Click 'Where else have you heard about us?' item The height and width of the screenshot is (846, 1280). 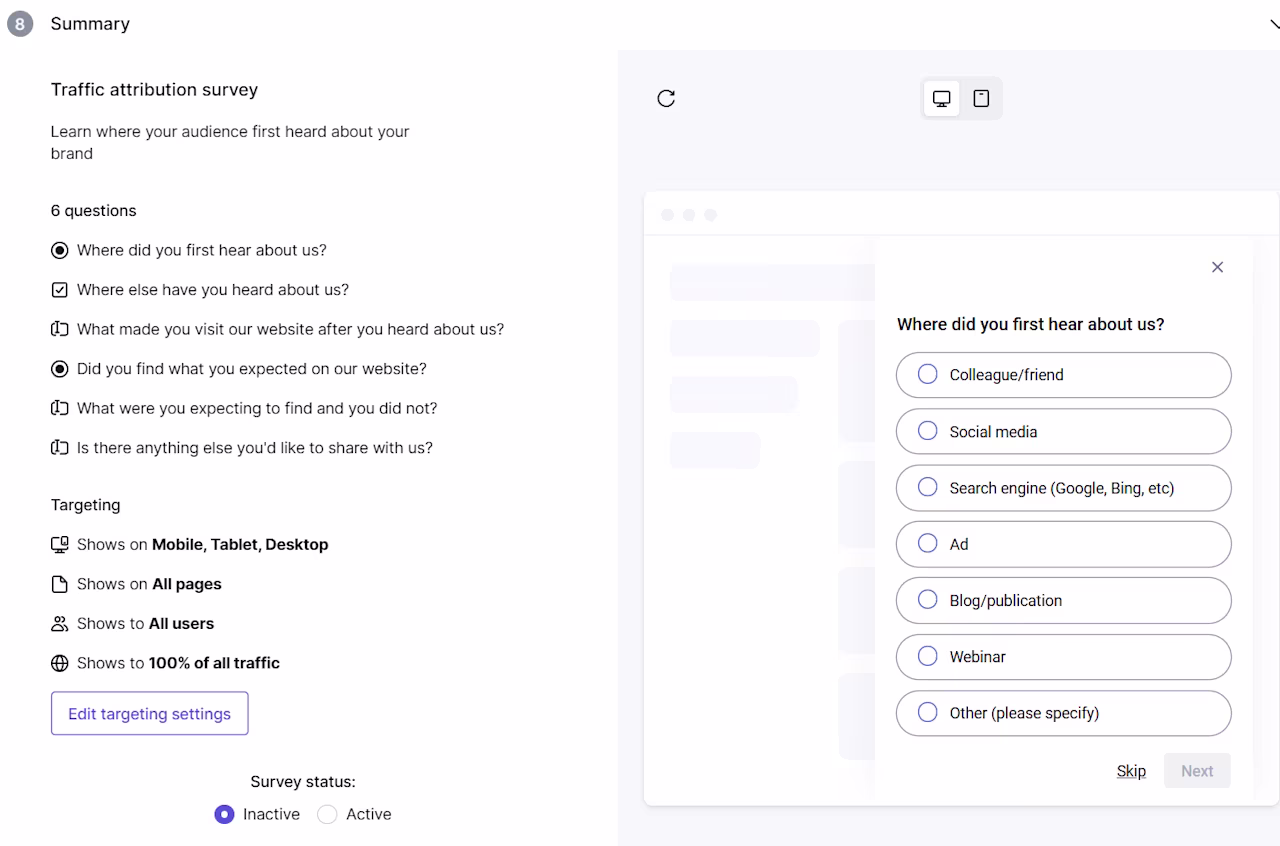click(x=213, y=290)
